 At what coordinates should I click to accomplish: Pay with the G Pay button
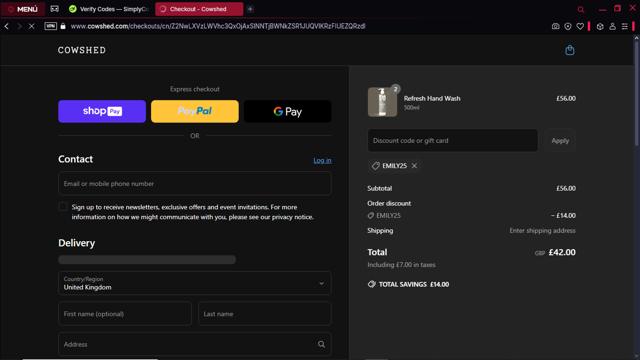pyautogui.click(x=287, y=111)
